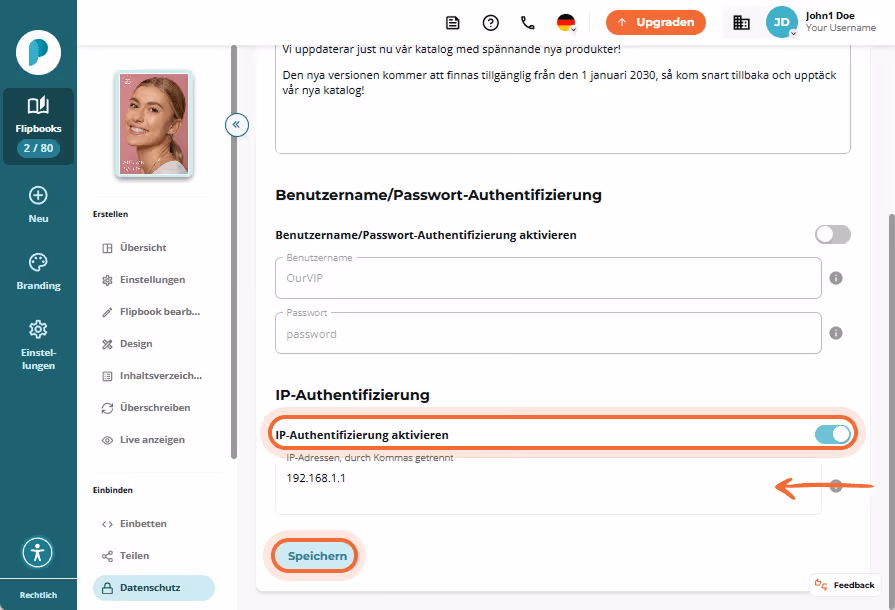Click the phone contact icon

(528, 23)
